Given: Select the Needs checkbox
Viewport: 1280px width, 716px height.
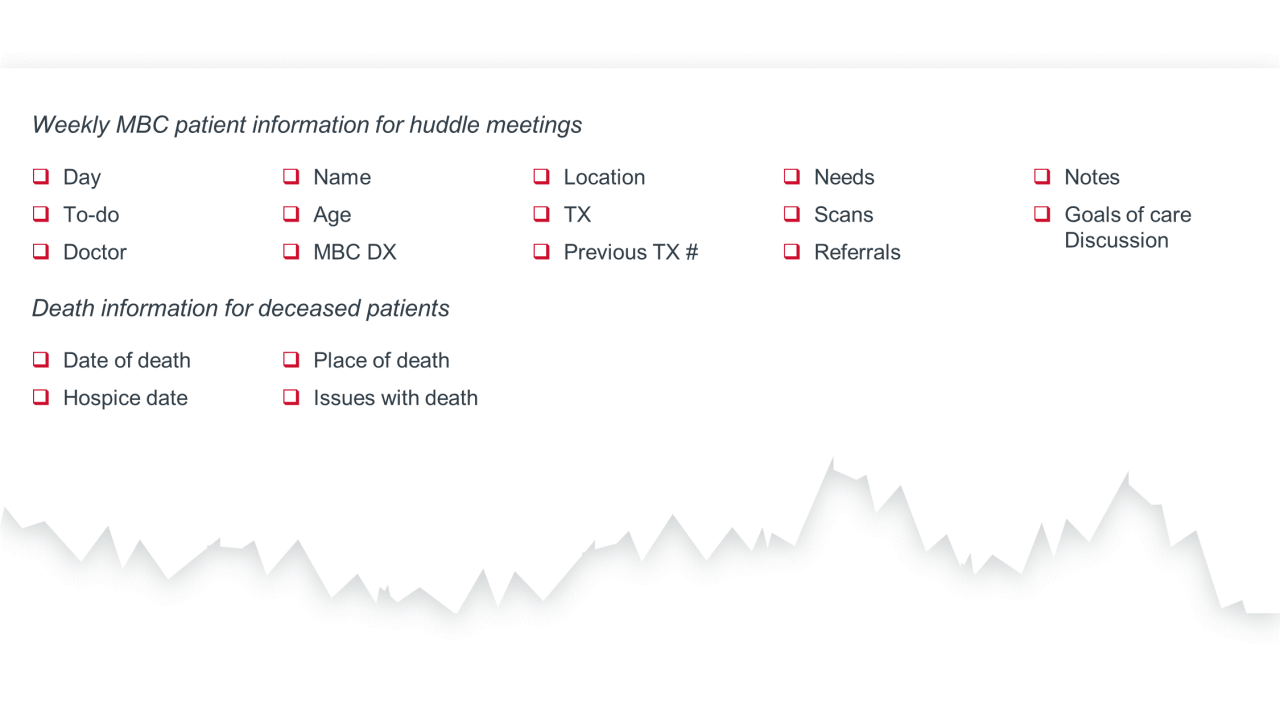Looking at the screenshot, I should click(x=792, y=177).
